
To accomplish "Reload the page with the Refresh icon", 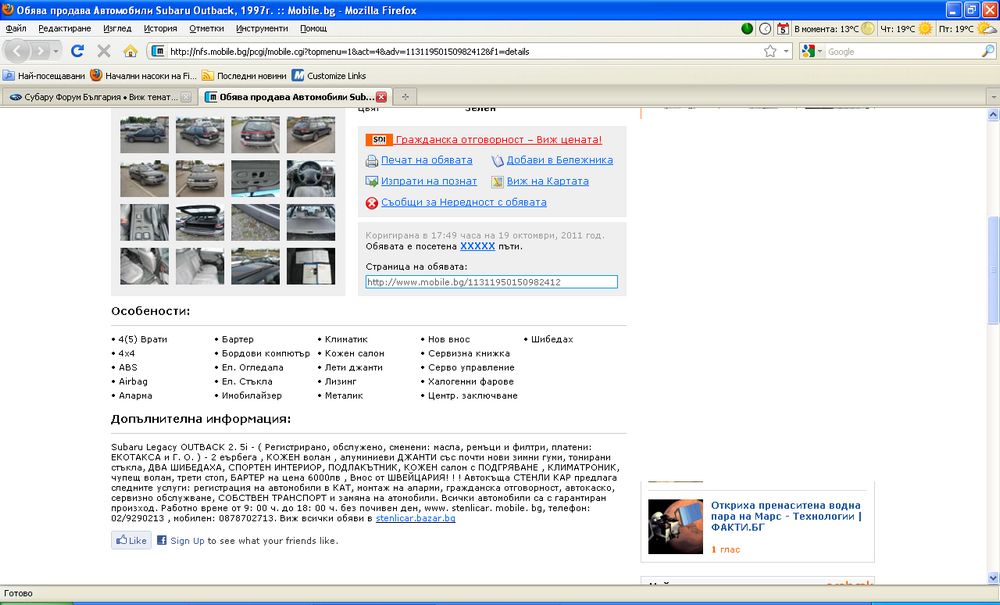I will (x=77, y=51).
